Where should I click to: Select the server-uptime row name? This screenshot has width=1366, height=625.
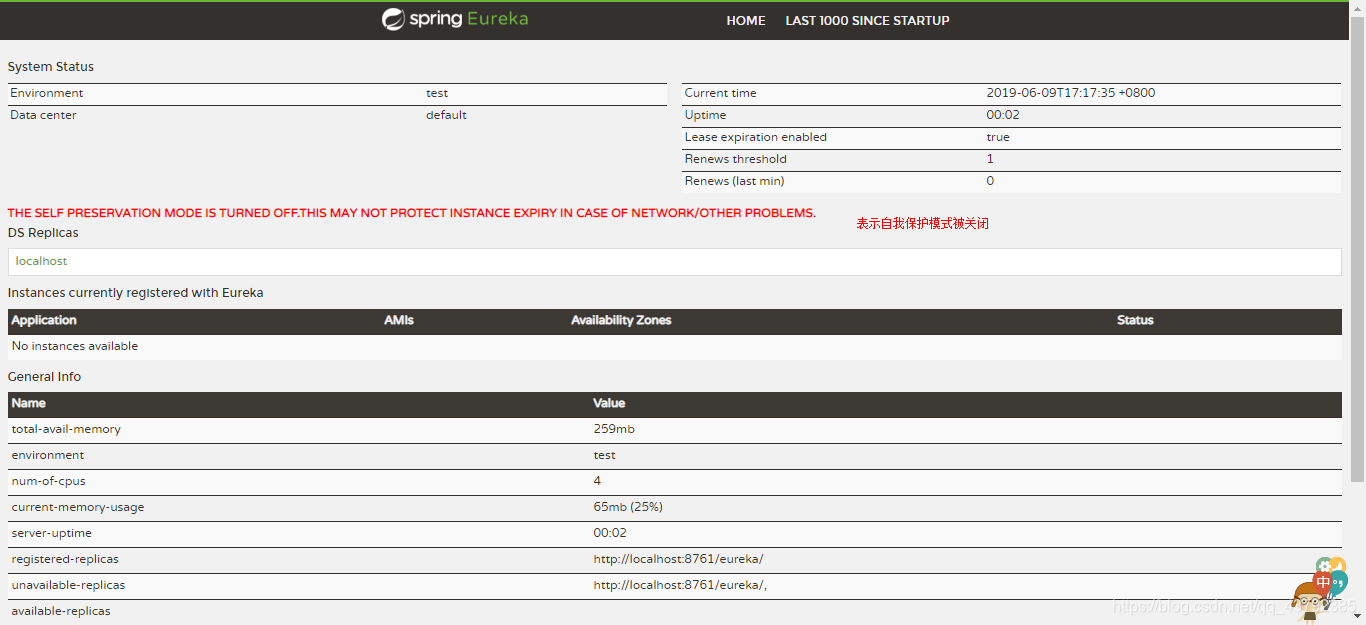pos(50,533)
